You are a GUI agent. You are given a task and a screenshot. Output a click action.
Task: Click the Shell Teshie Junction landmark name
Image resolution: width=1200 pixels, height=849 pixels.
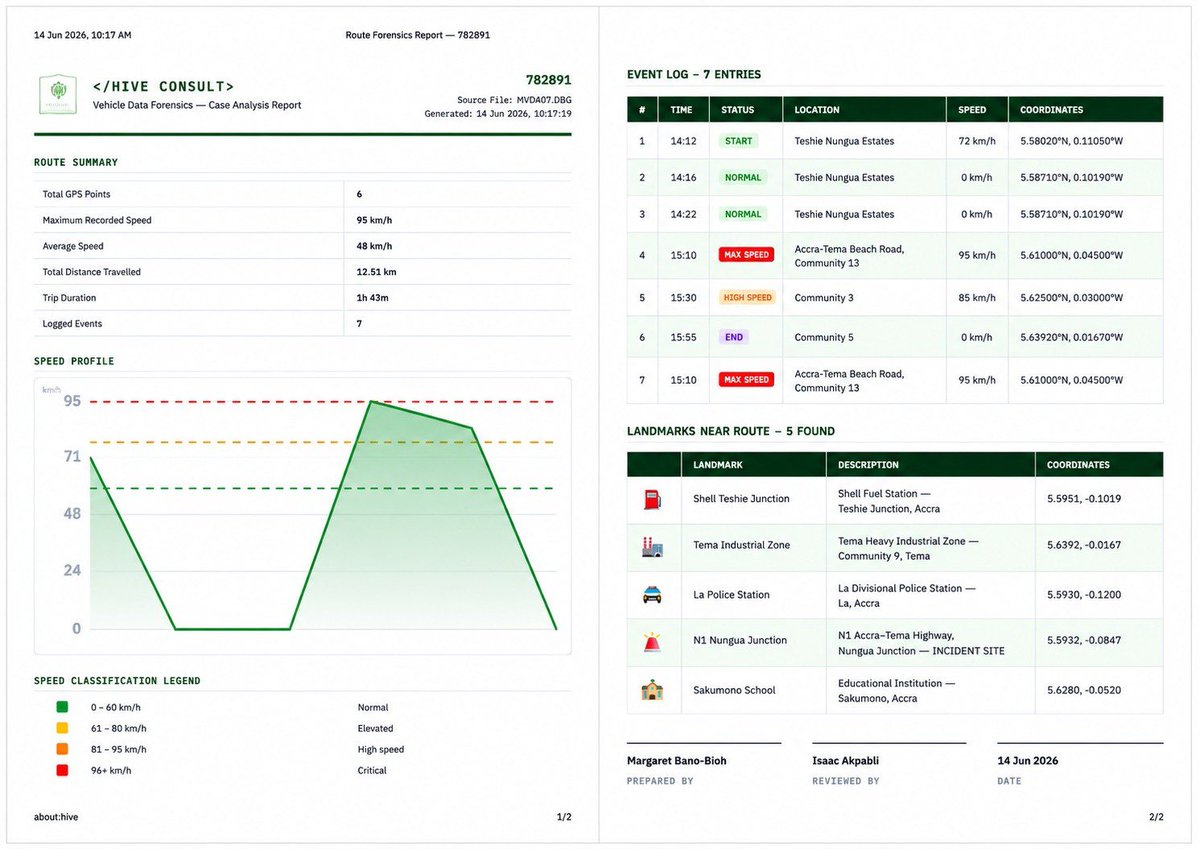pos(741,499)
